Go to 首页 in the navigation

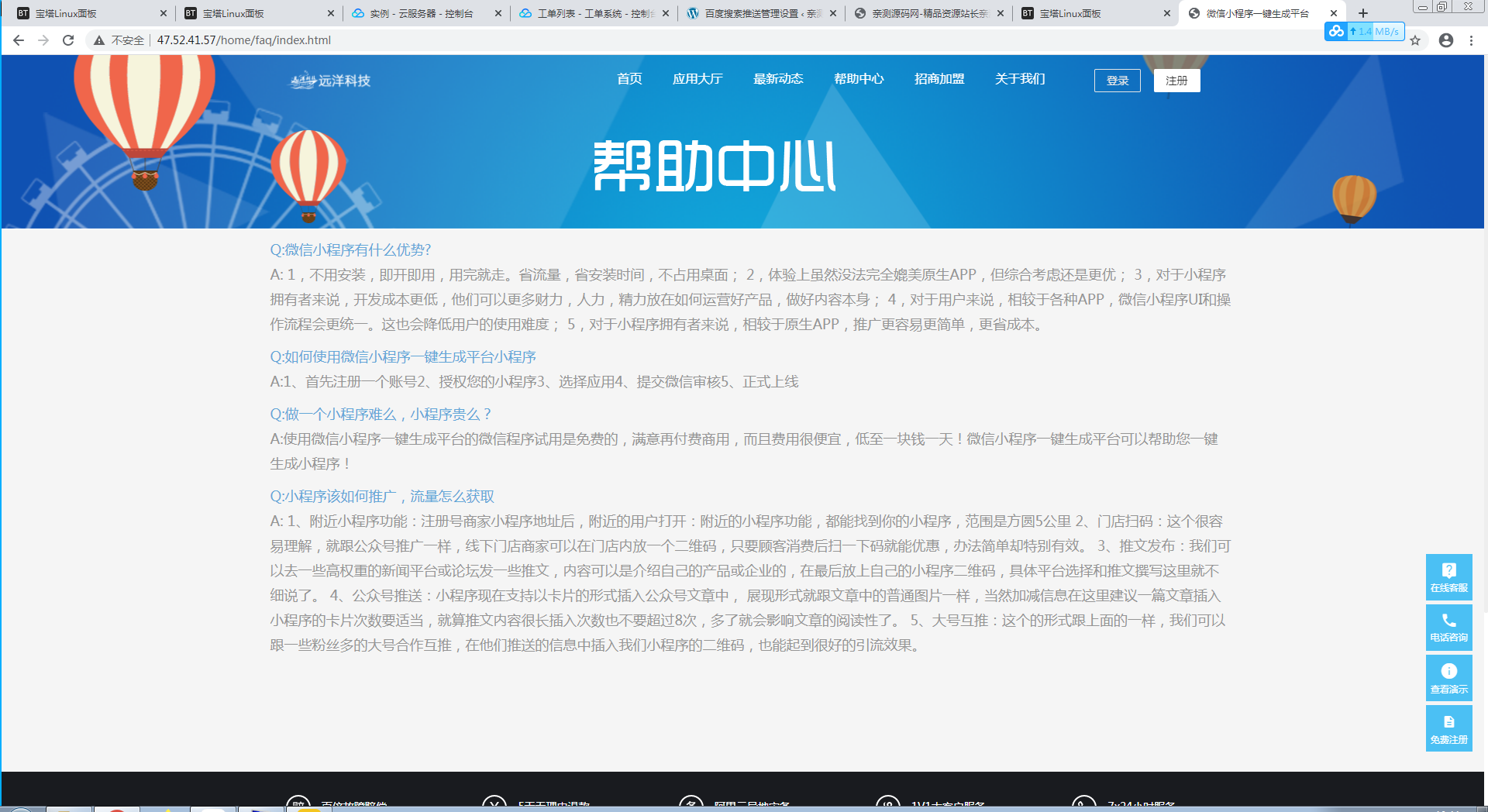pos(629,79)
